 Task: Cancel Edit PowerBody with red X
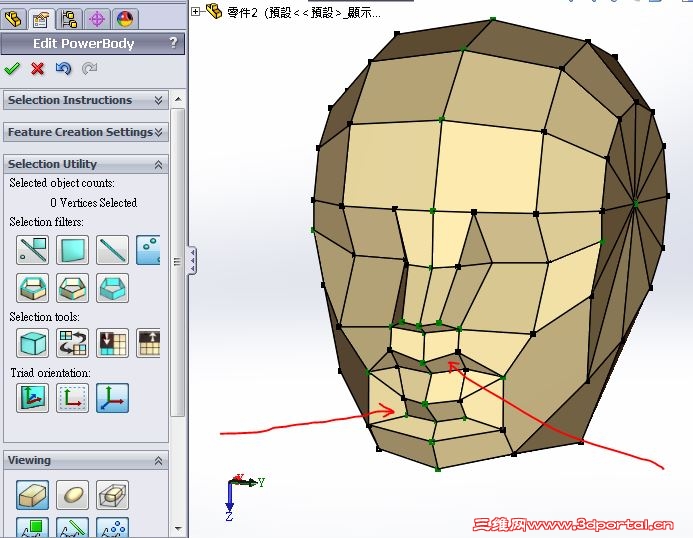pyautogui.click(x=38, y=69)
